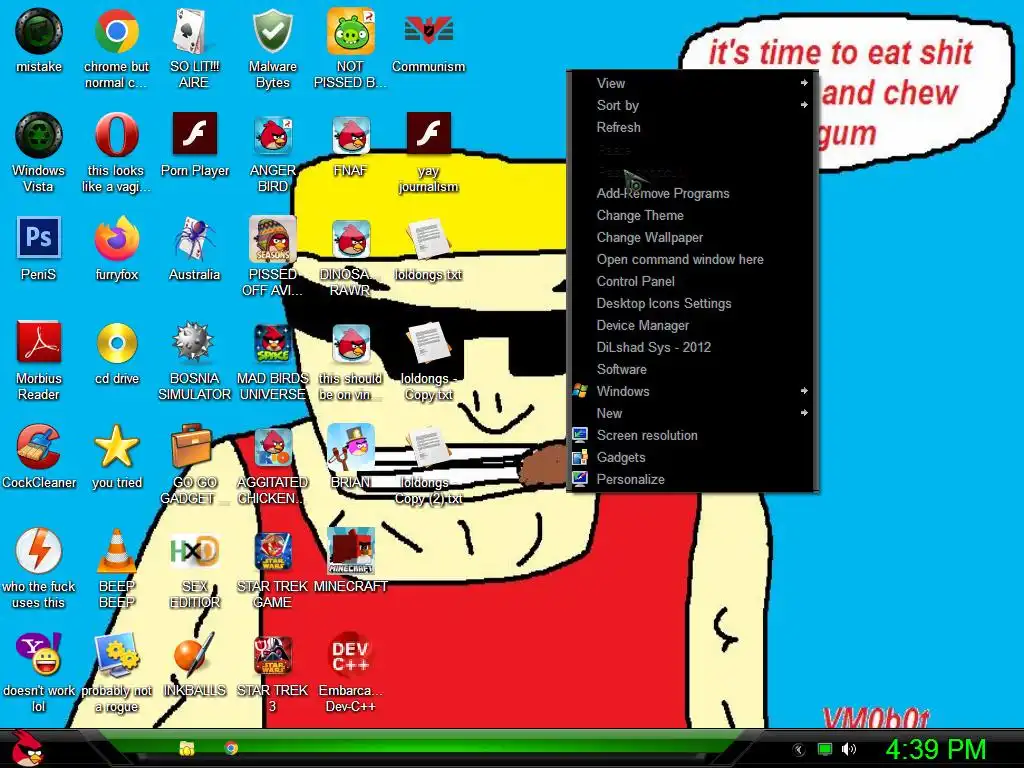Expand the Windows submenu in context menu
Viewport: 1024px width, 768px height.
click(693, 391)
